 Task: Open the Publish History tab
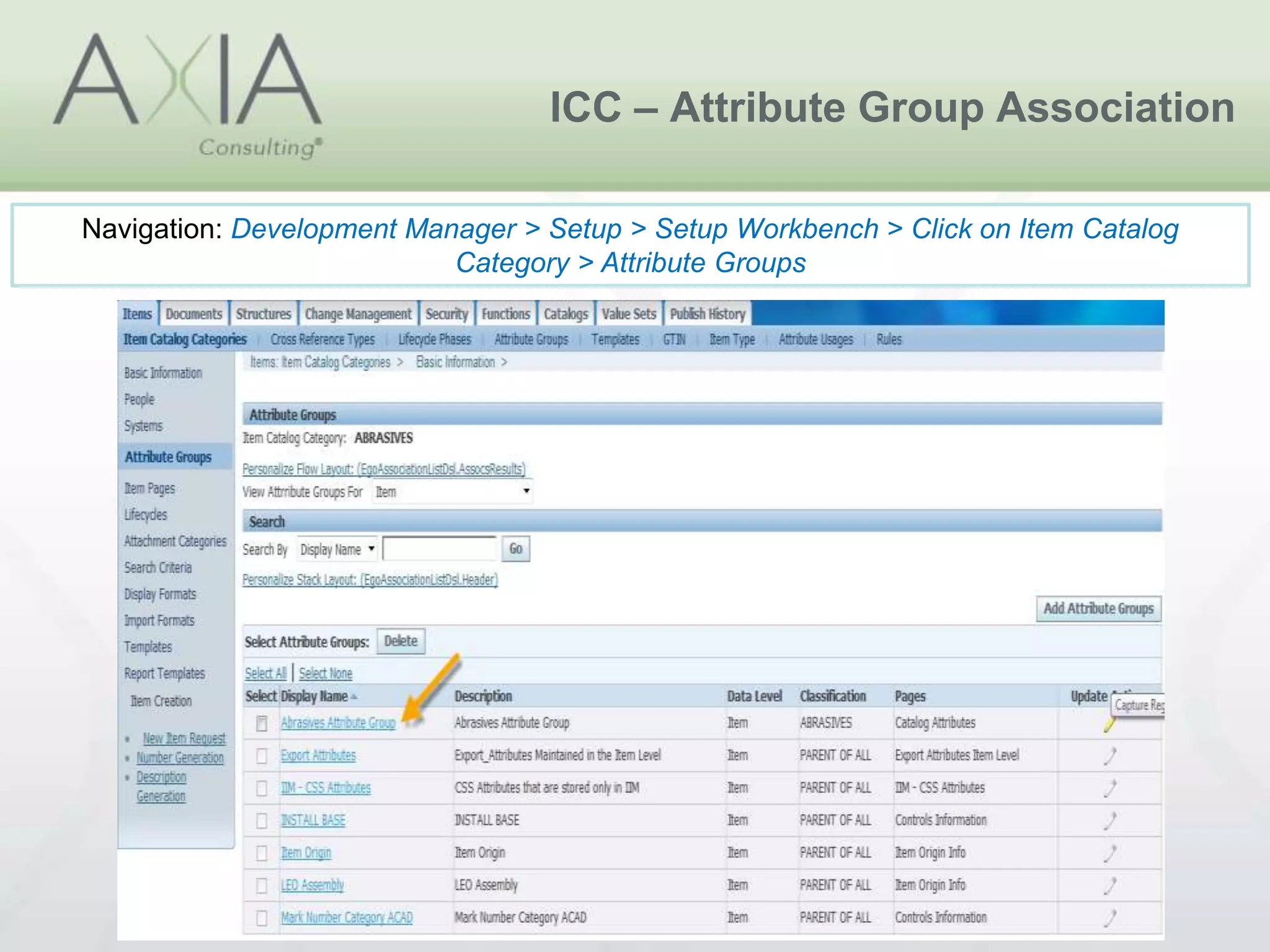(x=708, y=314)
